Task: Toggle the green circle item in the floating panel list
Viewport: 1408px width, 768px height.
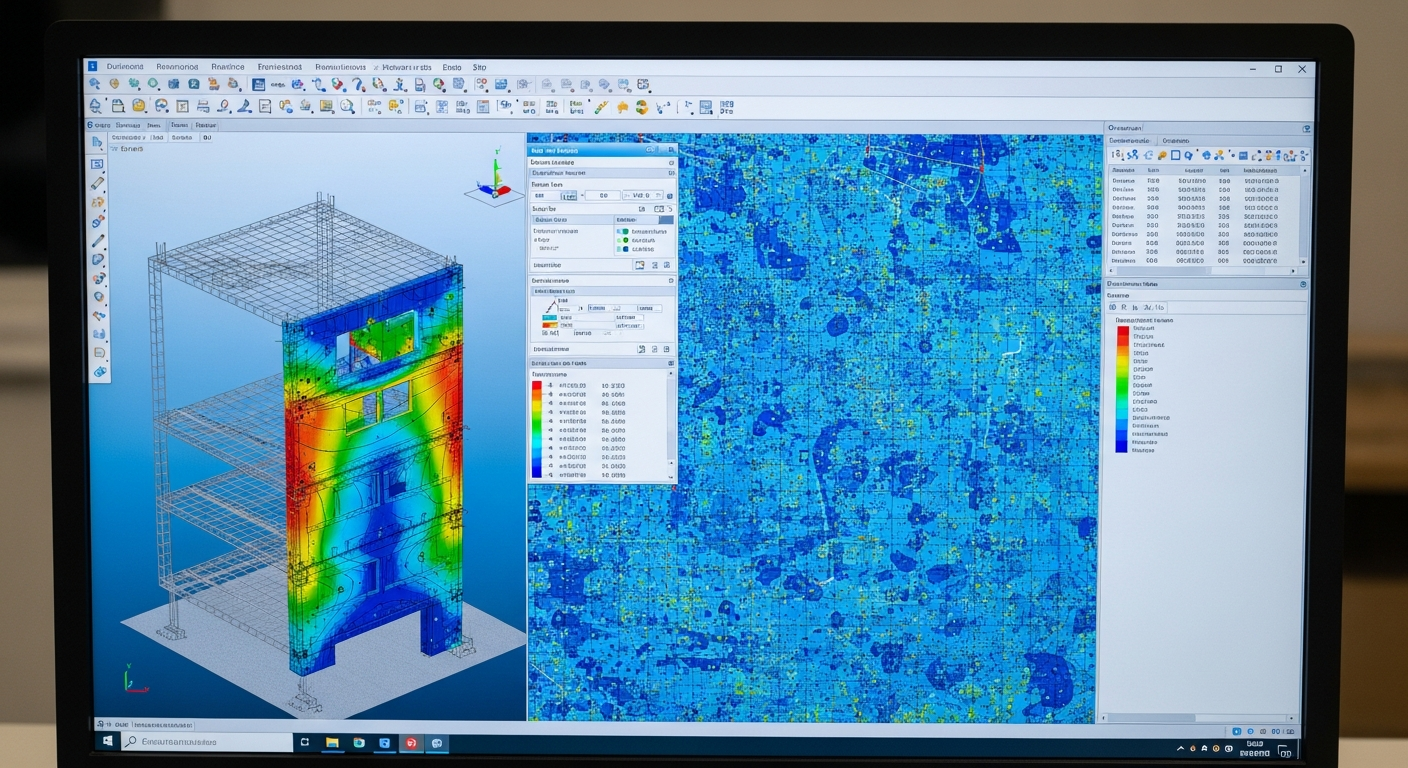Action: [x=625, y=240]
